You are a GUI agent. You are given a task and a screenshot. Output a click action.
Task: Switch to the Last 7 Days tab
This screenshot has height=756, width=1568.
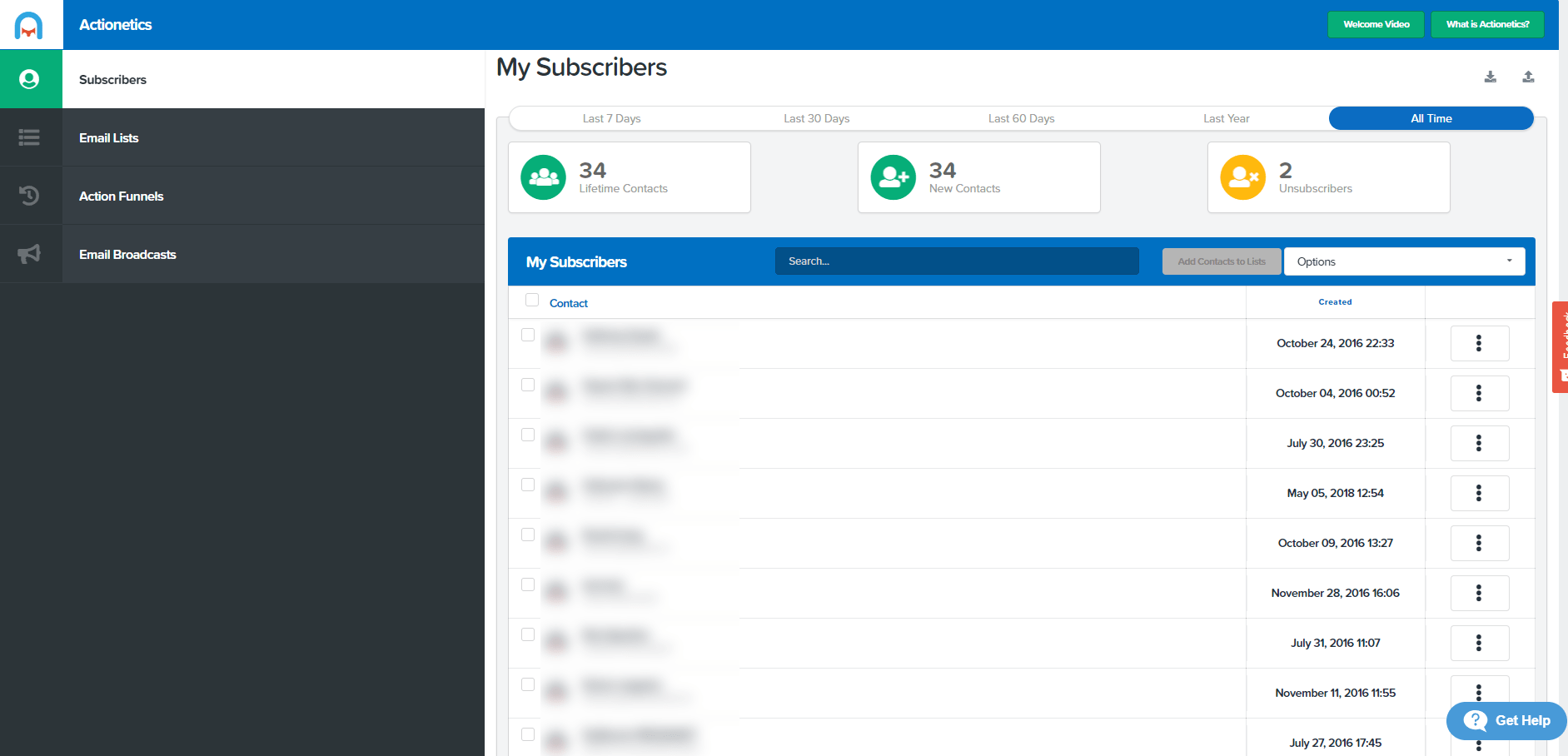[611, 118]
